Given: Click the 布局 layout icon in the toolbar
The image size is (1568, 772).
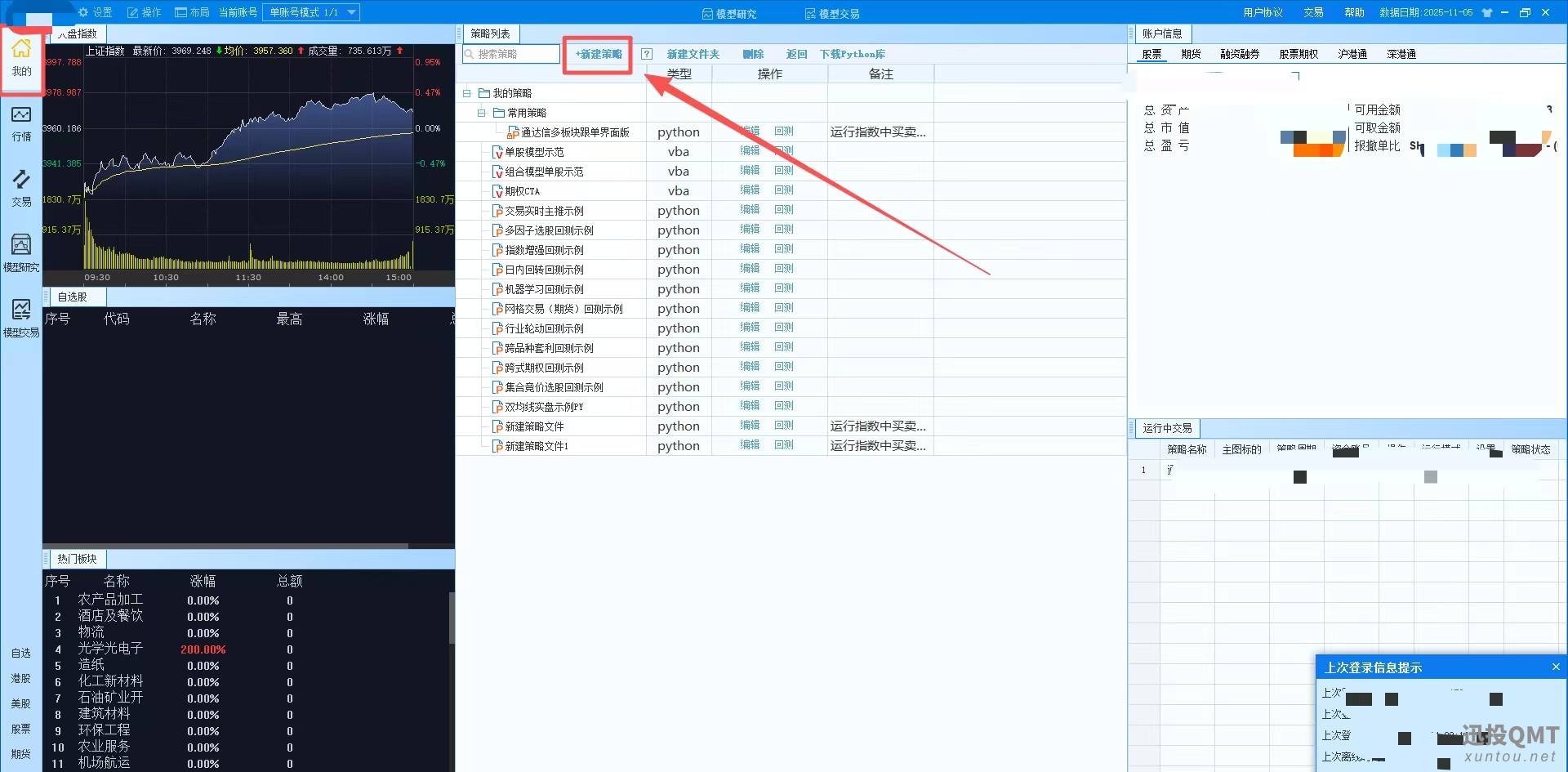Looking at the screenshot, I should click(191, 12).
